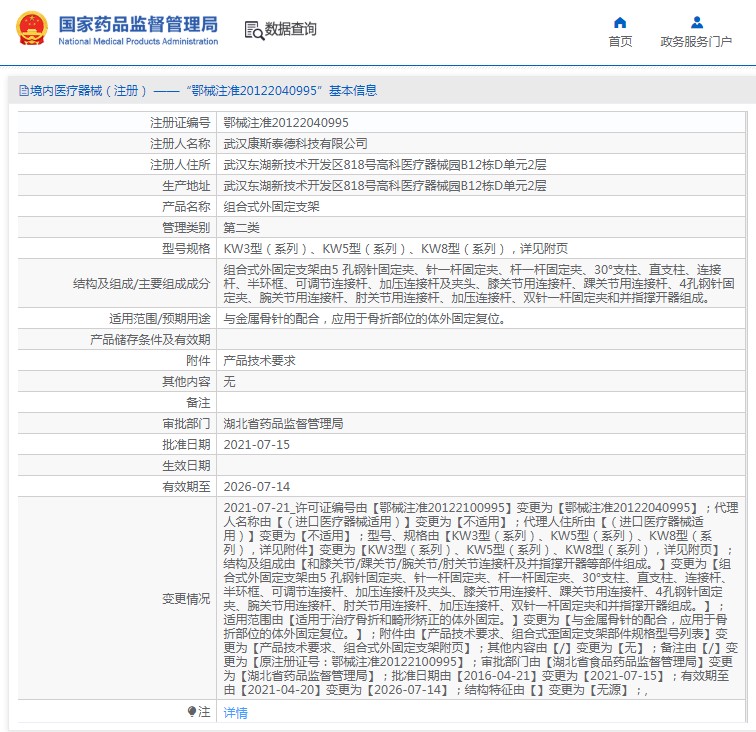This screenshot has height=732, width=756.
Task: Click the 生产地址 label
Action: (186, 186)
